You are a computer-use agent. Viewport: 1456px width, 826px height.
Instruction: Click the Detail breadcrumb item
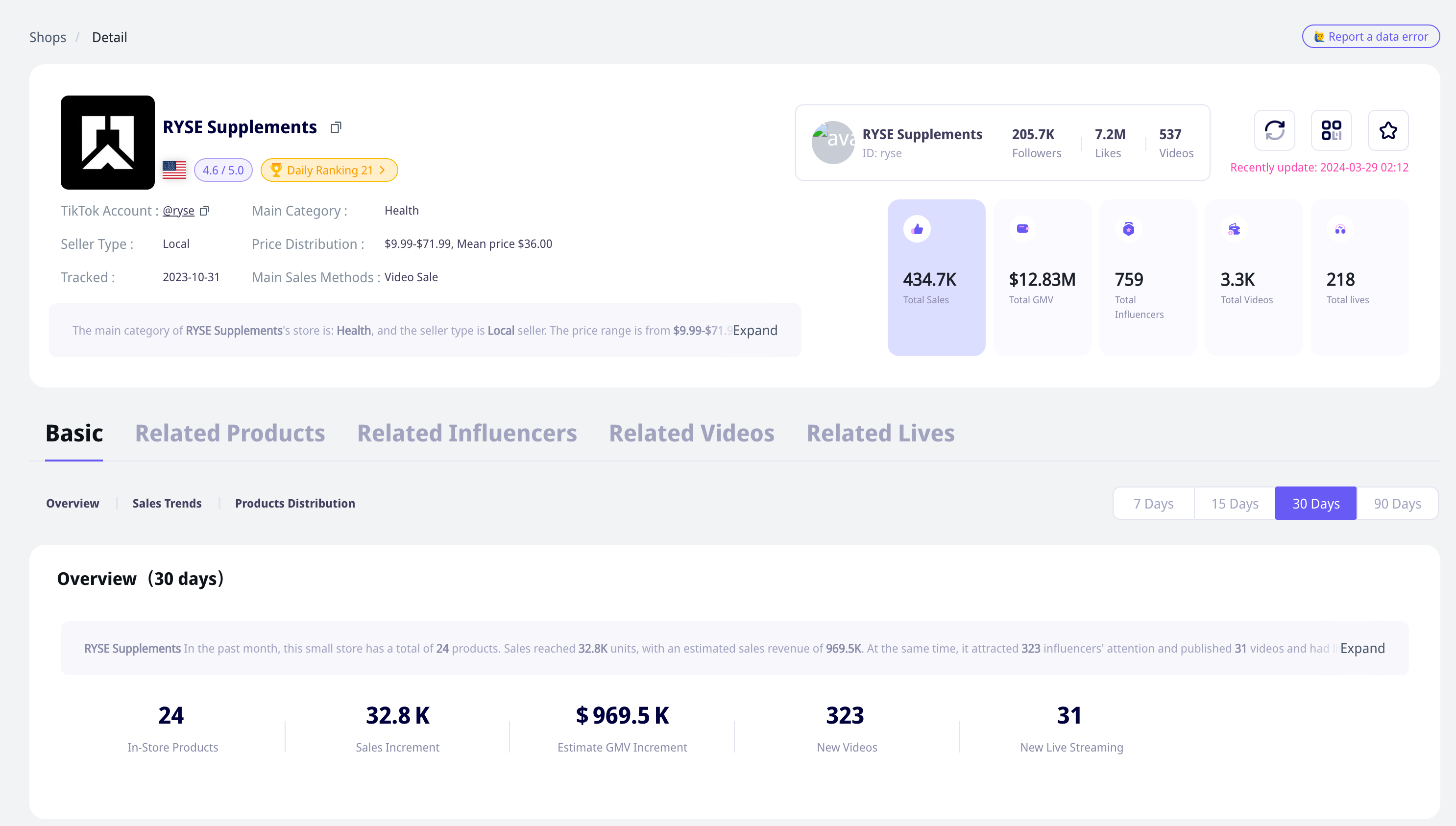pos(109,37)
